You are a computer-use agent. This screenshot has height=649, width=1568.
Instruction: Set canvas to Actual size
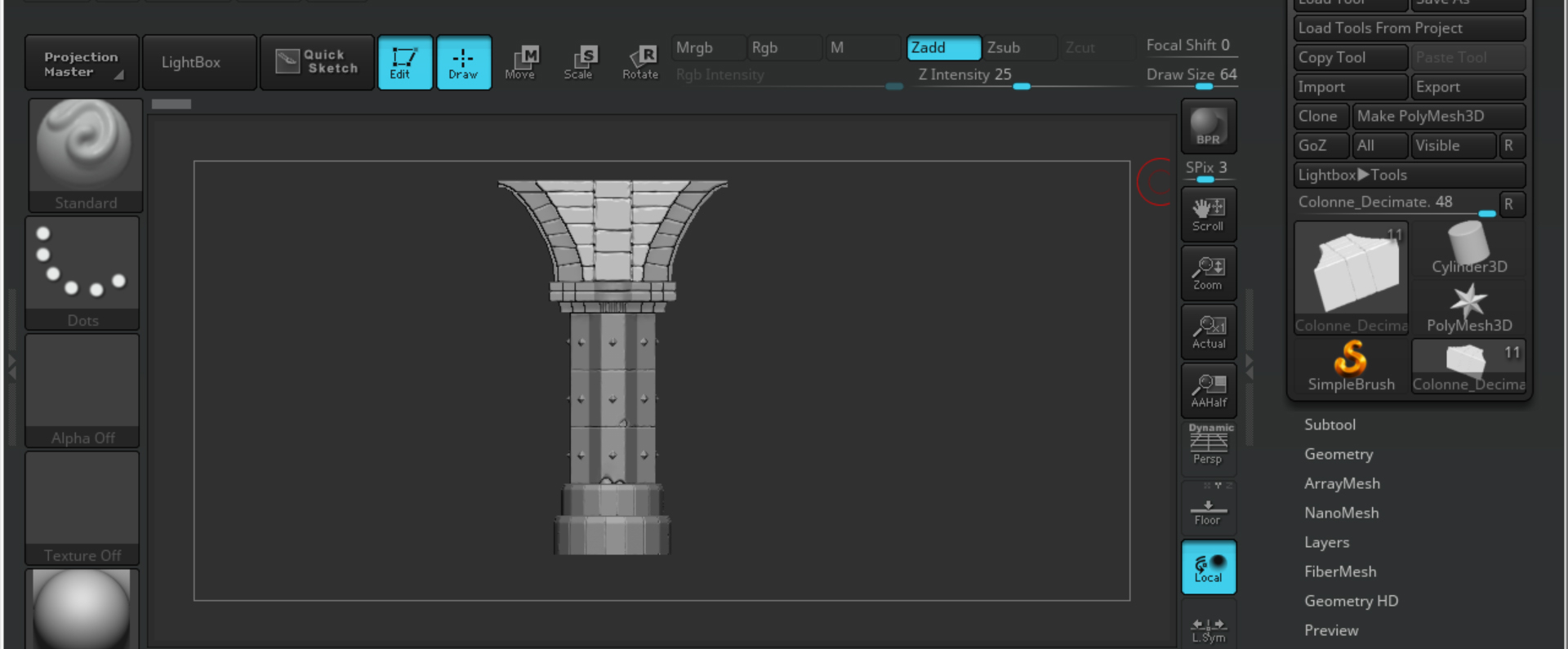[x=1209, y=332]
